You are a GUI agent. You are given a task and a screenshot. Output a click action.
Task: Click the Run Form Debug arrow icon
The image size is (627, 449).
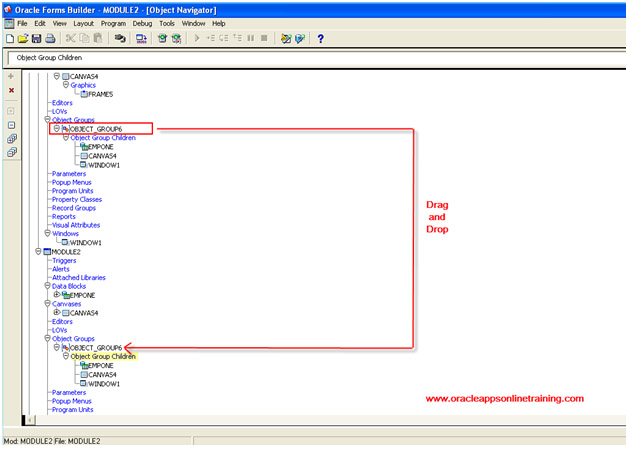(x=197, y=39)
